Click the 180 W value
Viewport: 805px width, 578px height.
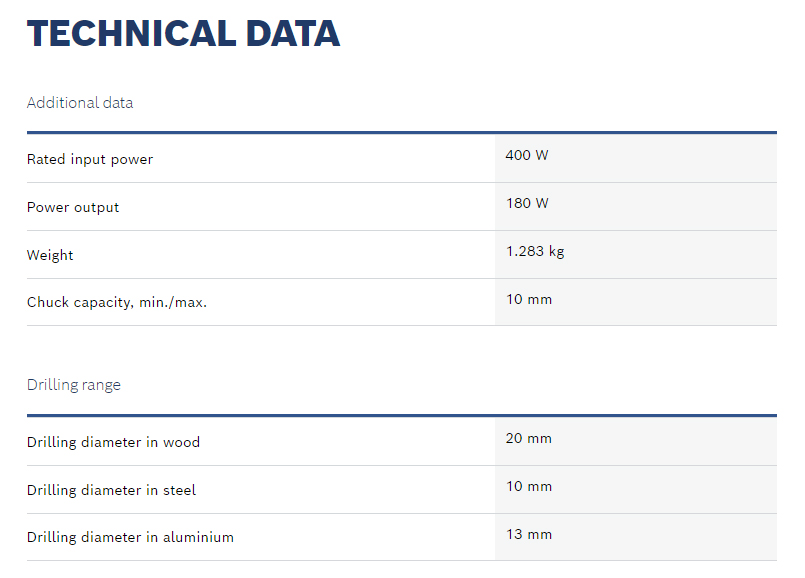tap(527, 203)
